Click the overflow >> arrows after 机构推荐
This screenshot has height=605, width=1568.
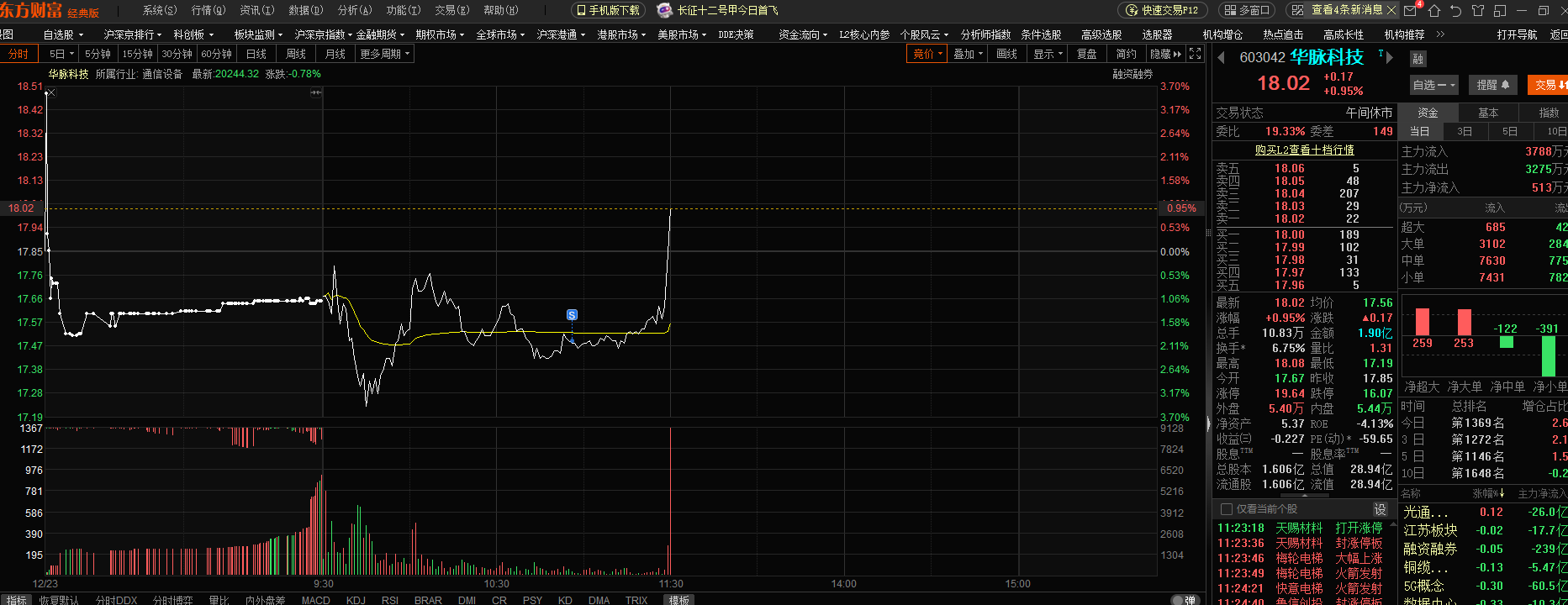tap(1440, 34)
